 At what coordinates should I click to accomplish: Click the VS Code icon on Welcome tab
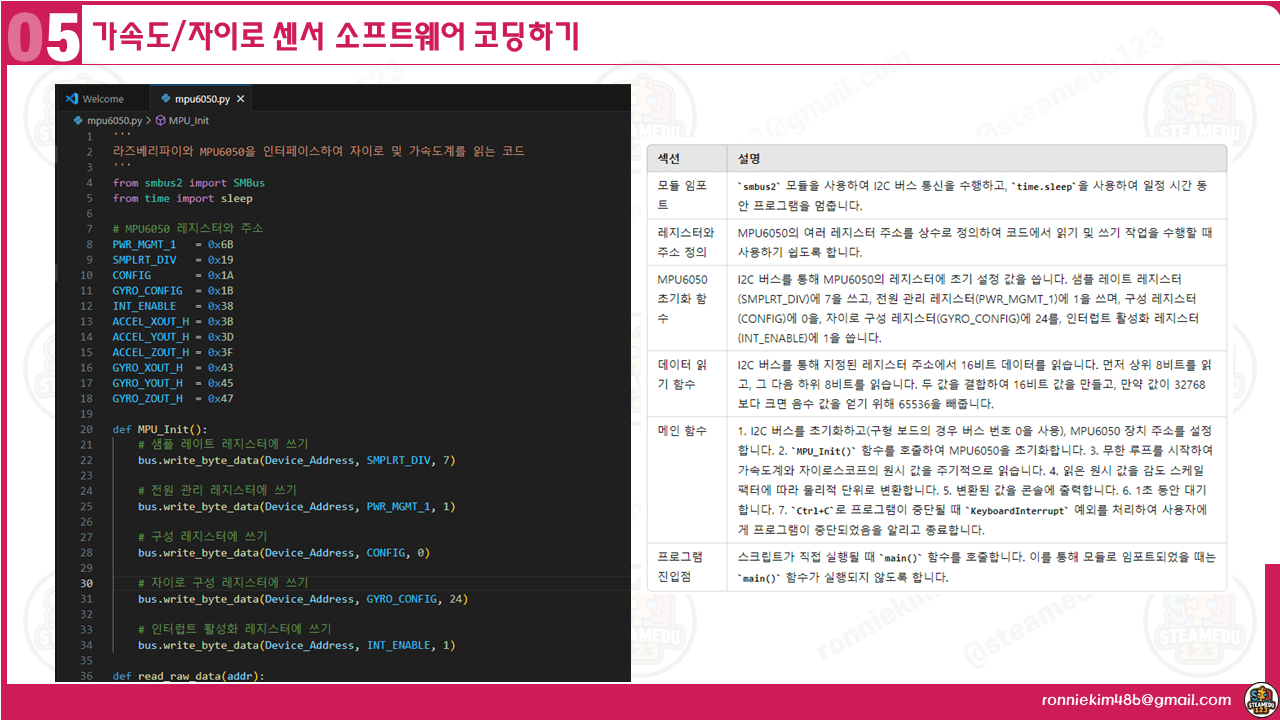[72, 99]
